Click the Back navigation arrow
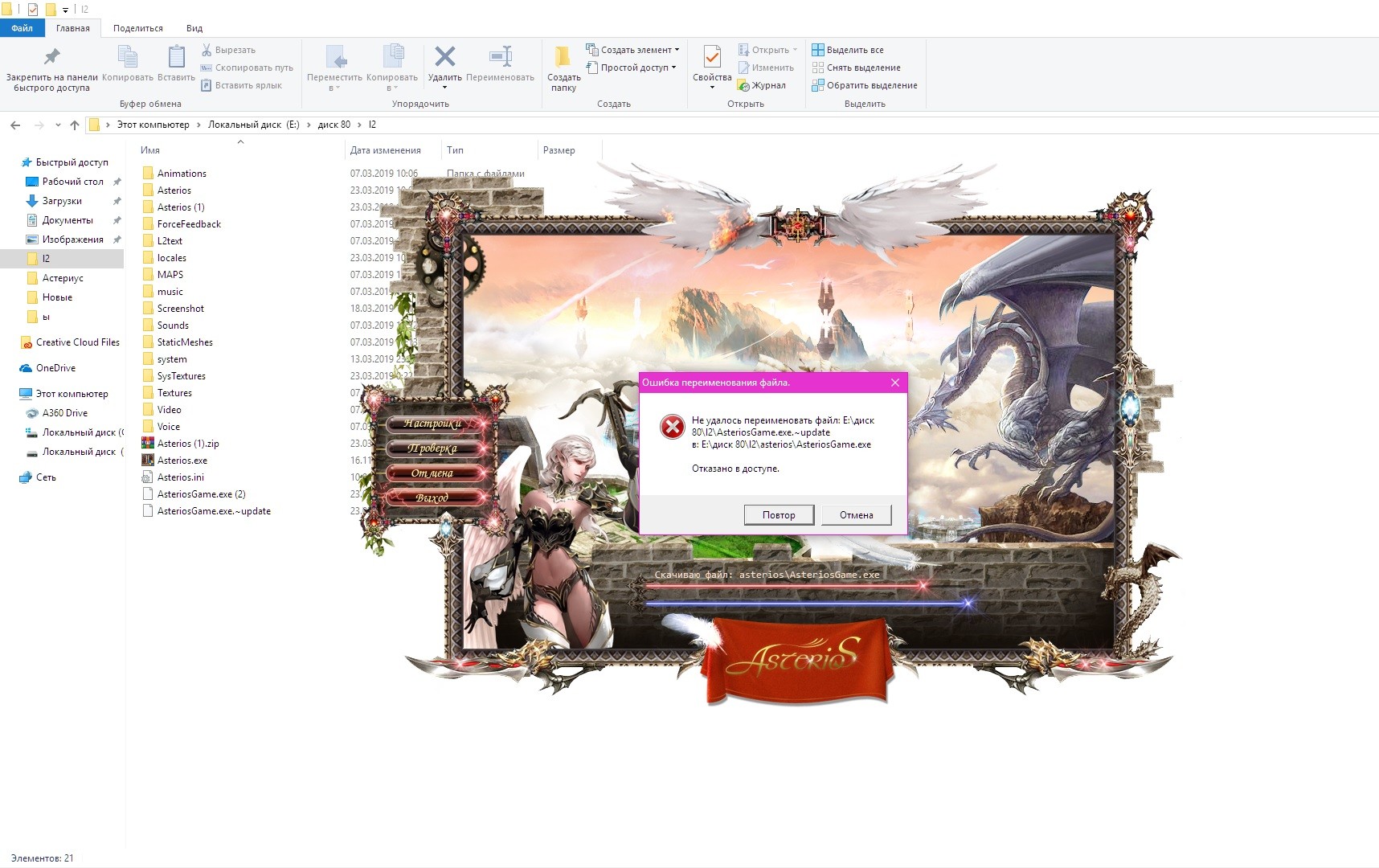Viewport: 1379px width, 868px height. tap(15, 125)
